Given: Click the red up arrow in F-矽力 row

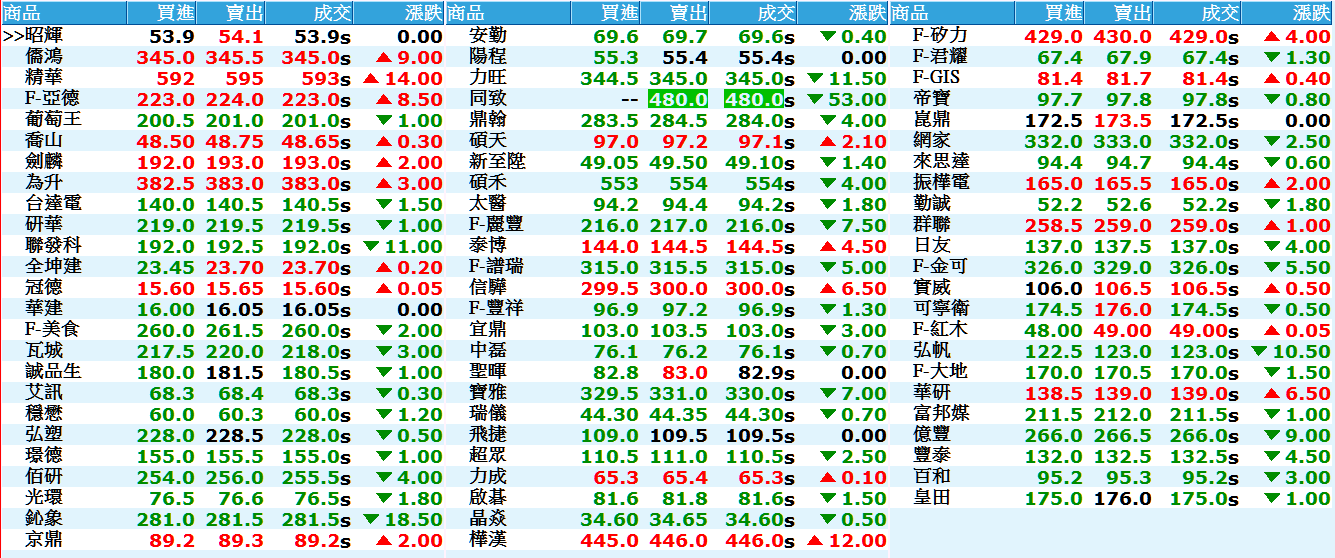Looking at the screenshot, I should point(1272,37).
